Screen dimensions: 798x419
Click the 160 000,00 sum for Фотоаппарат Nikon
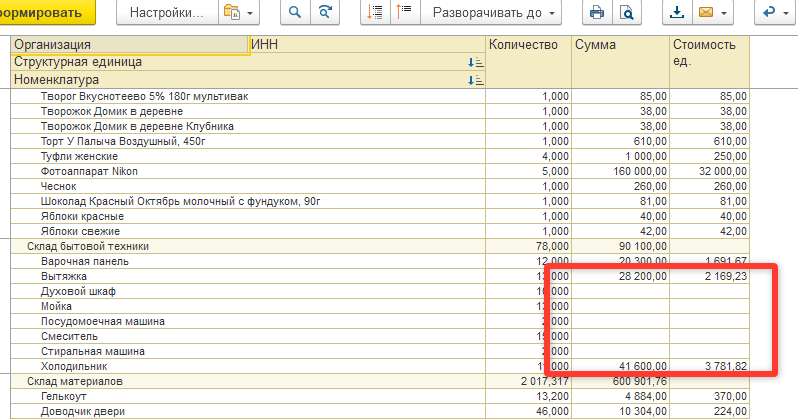click(620, 171)
